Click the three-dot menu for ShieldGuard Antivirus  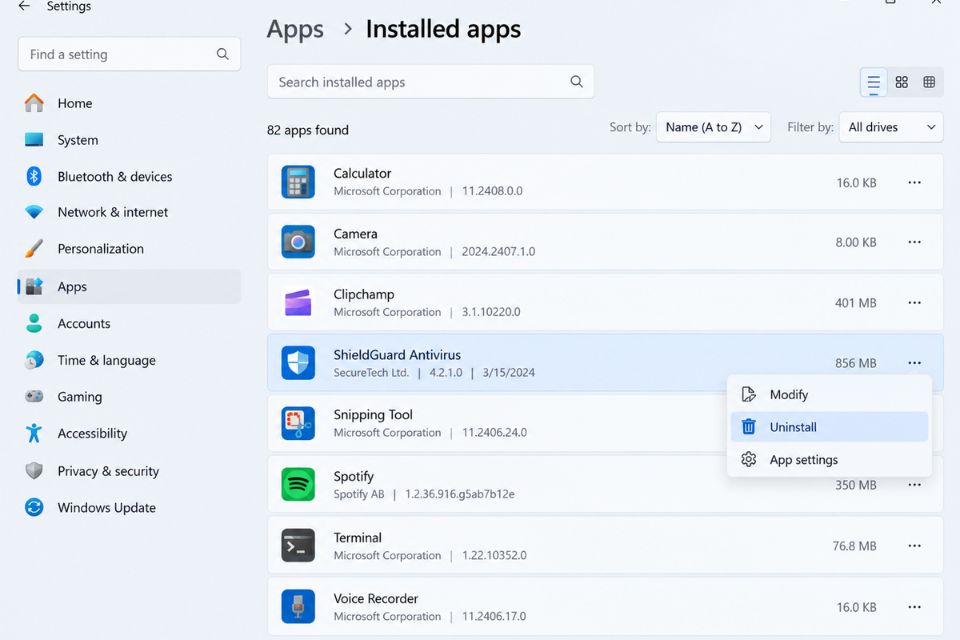[914, 363]
